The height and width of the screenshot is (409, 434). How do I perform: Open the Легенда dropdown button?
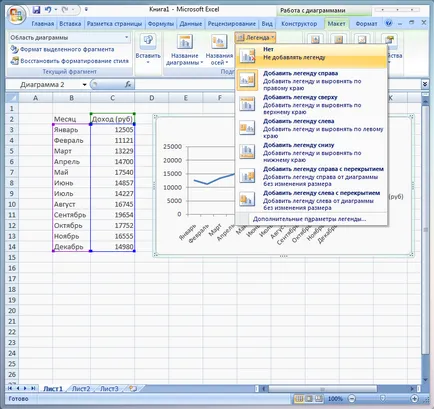point(255,38)
